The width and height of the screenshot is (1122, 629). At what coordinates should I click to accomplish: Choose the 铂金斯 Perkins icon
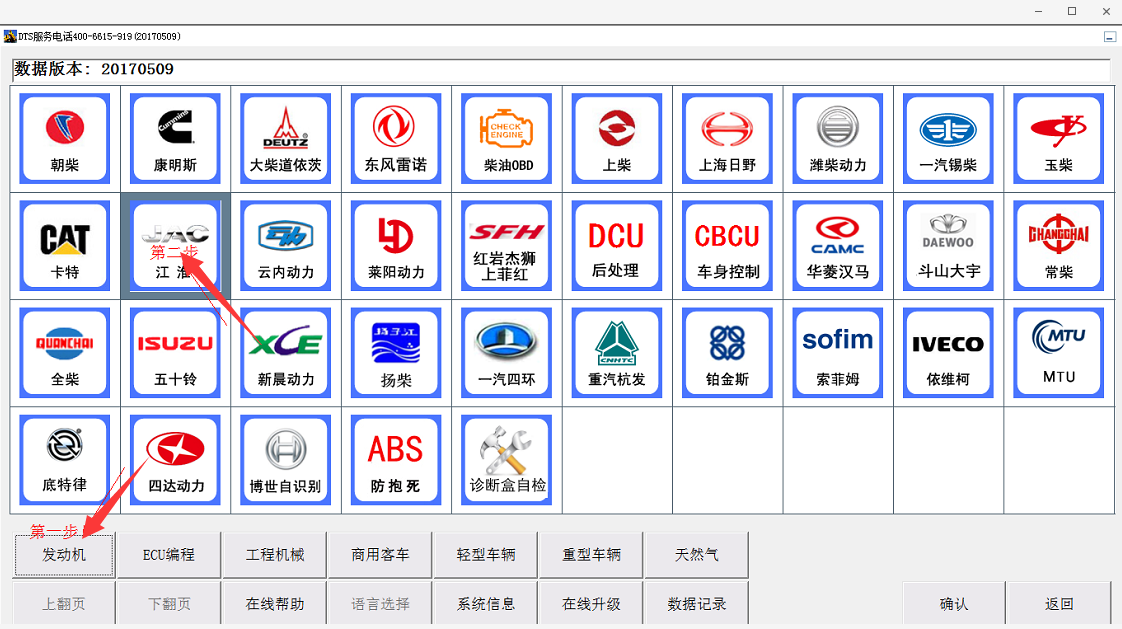pyautogui.click(x=727, y=353)
